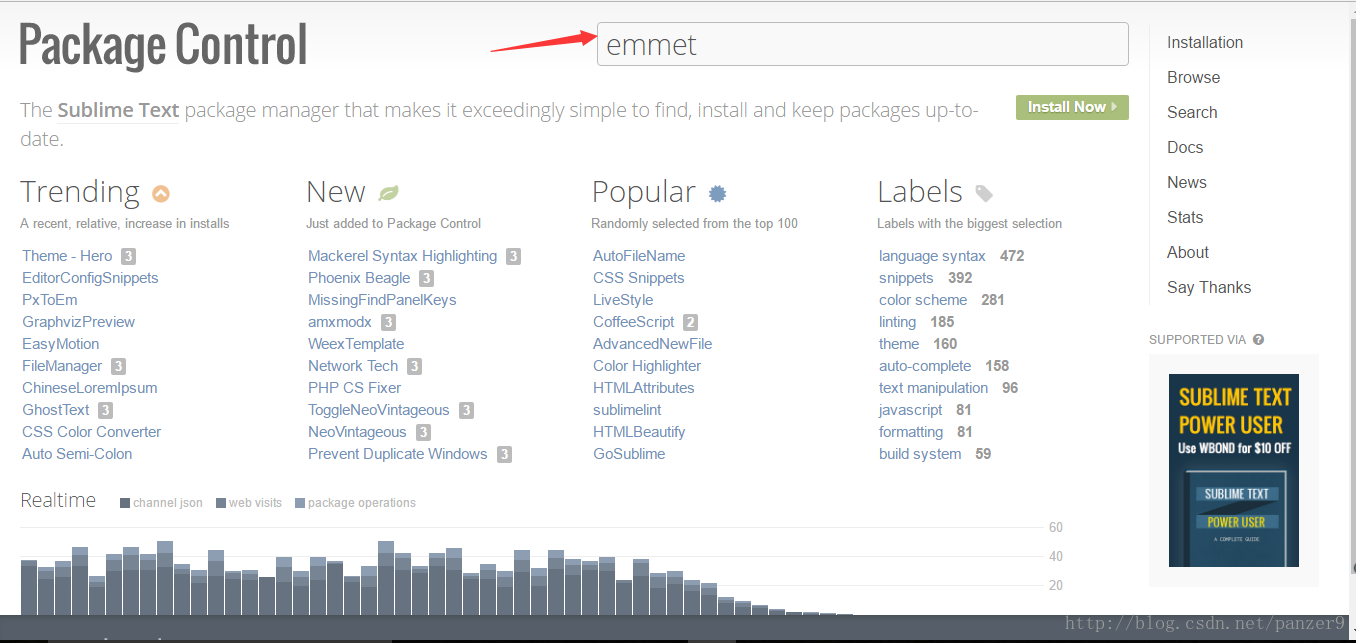Open the MissingFindPanelKeys package

[x=382, y=300]
